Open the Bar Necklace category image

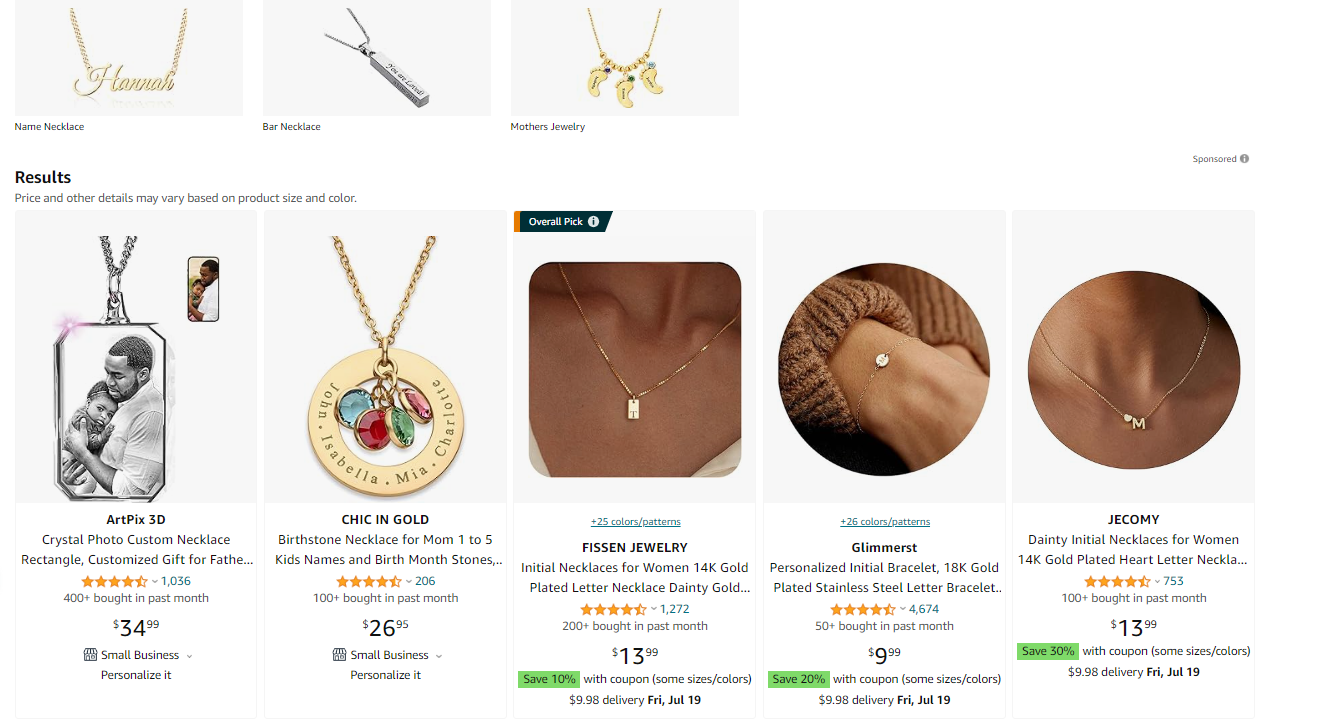point(377,58)
